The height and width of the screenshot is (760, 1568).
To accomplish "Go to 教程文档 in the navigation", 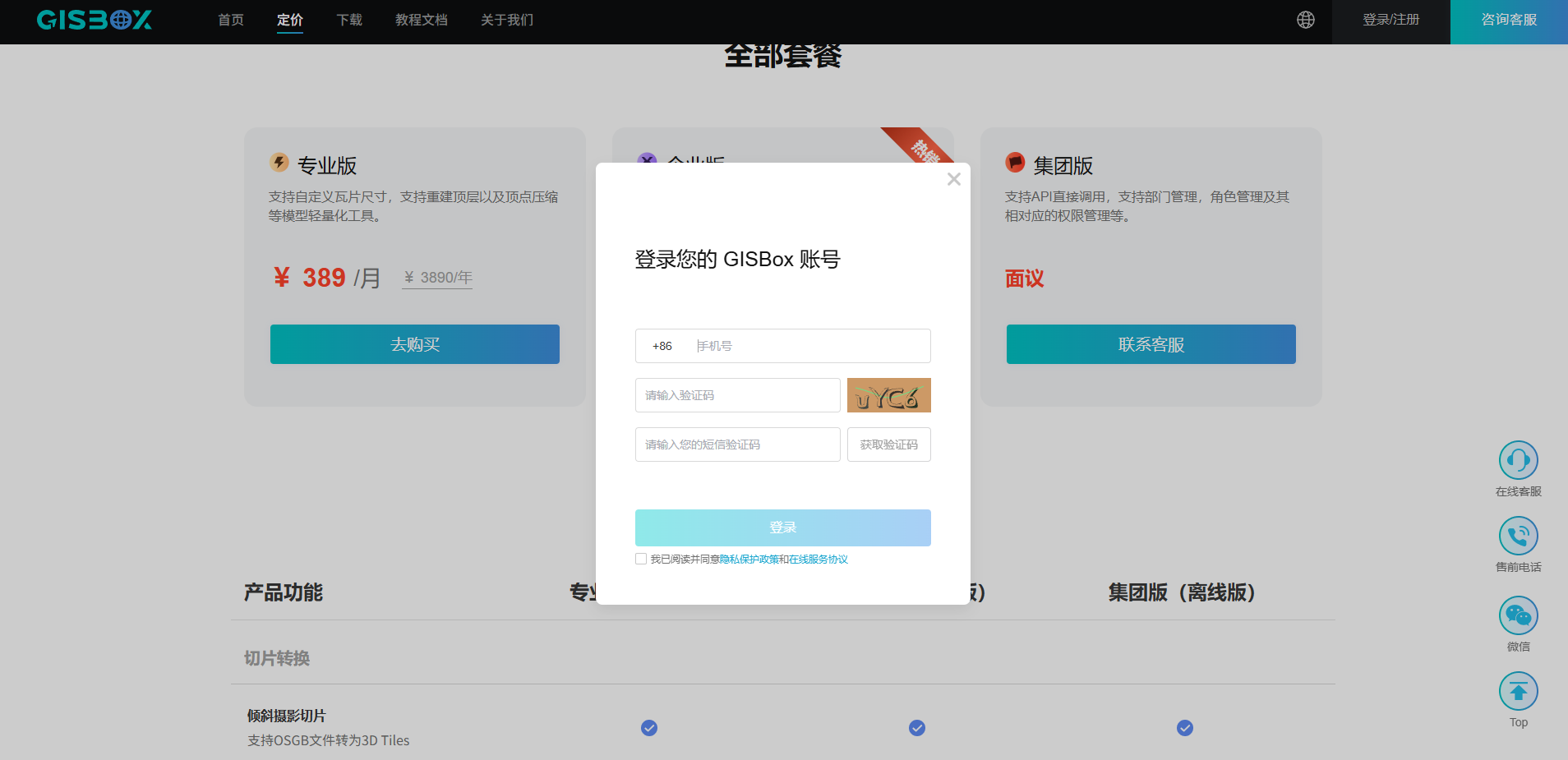I will click(421, 20).
